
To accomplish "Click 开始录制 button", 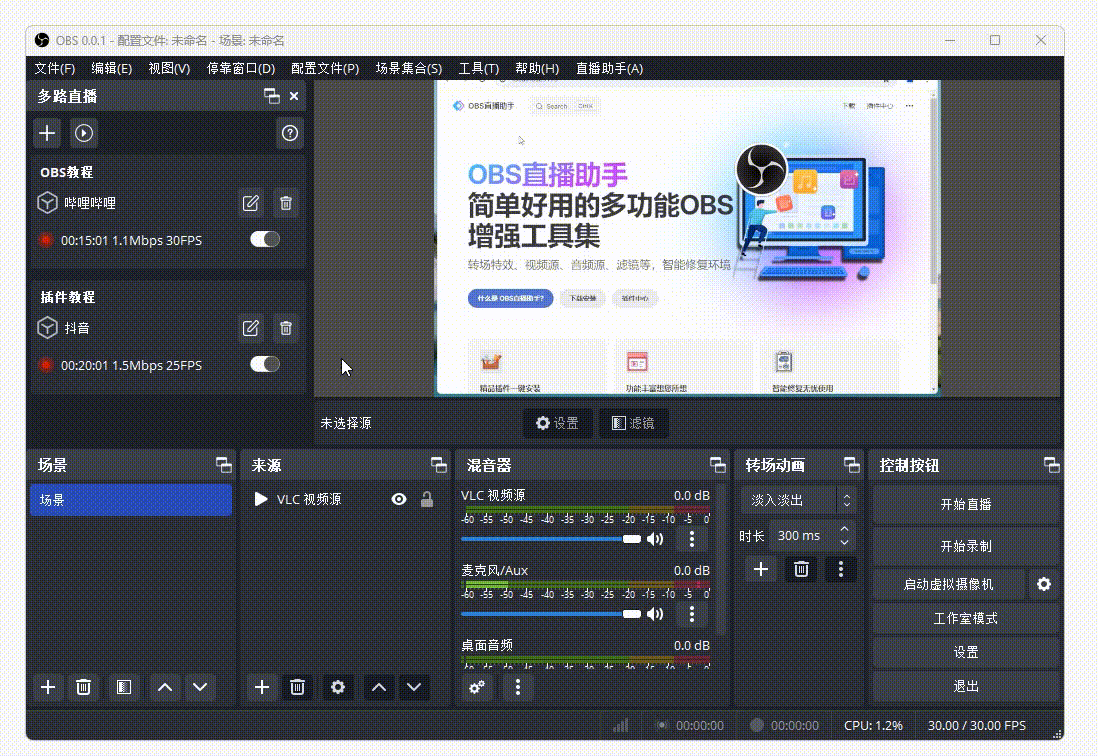I will [966, 546].
